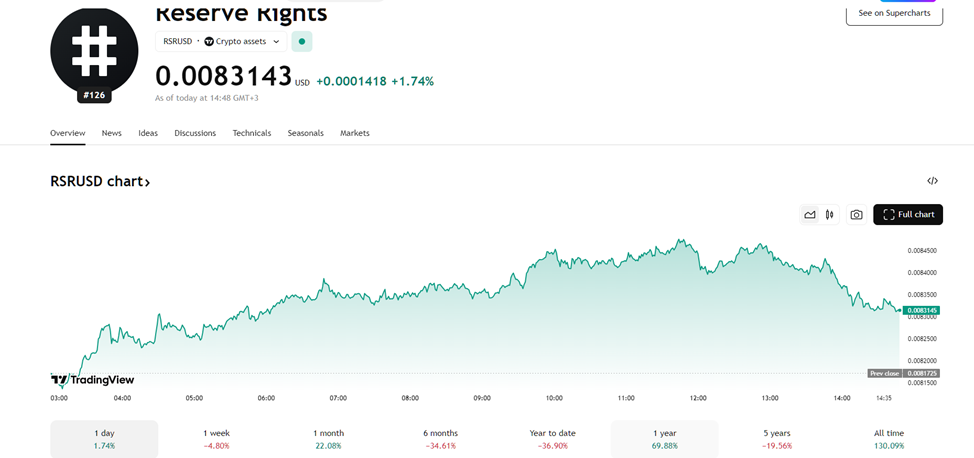Select the 1 week range
This screenshot has width=974, height=458.
[216, 439]
